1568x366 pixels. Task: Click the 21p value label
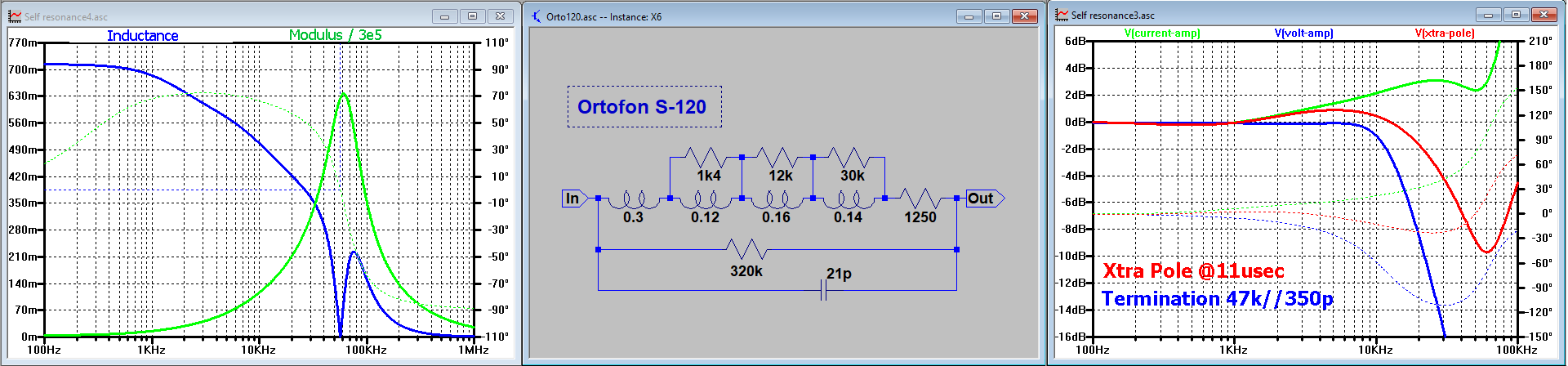tap(839, 274)
